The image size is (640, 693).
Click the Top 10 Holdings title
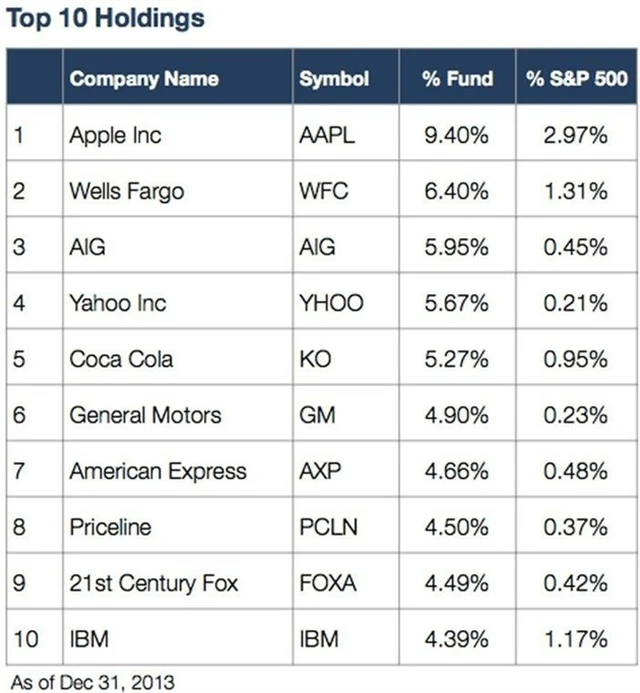click(106, 18)
